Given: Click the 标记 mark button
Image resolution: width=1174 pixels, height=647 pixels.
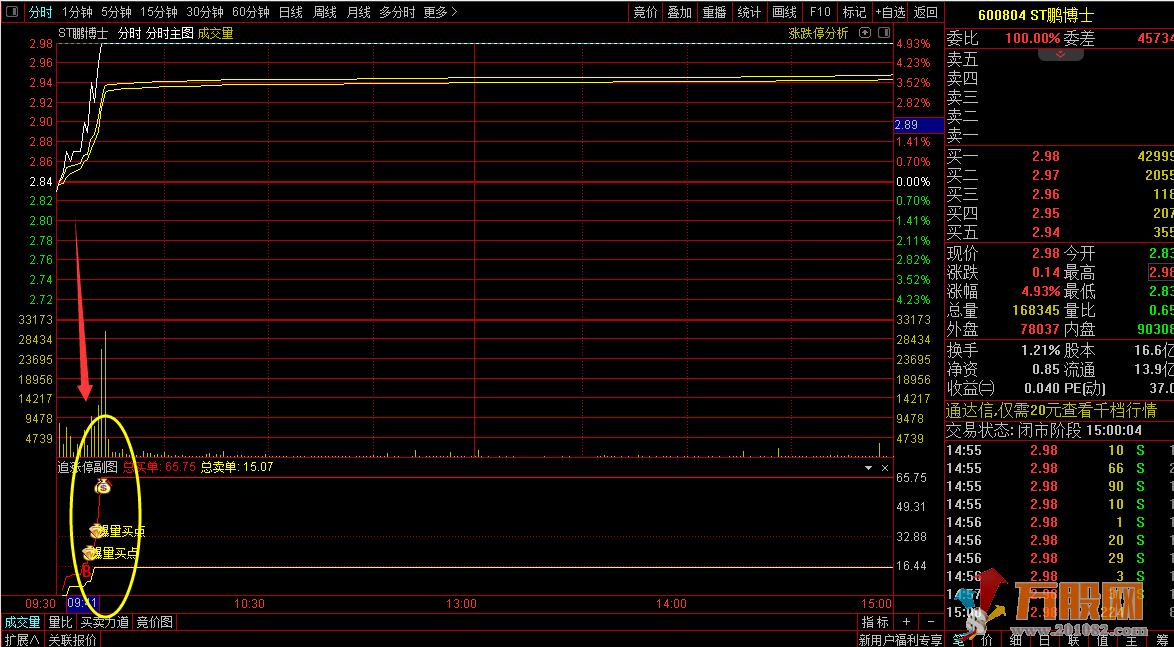Looking at the screenshot, I should click(x=854, y=12).
